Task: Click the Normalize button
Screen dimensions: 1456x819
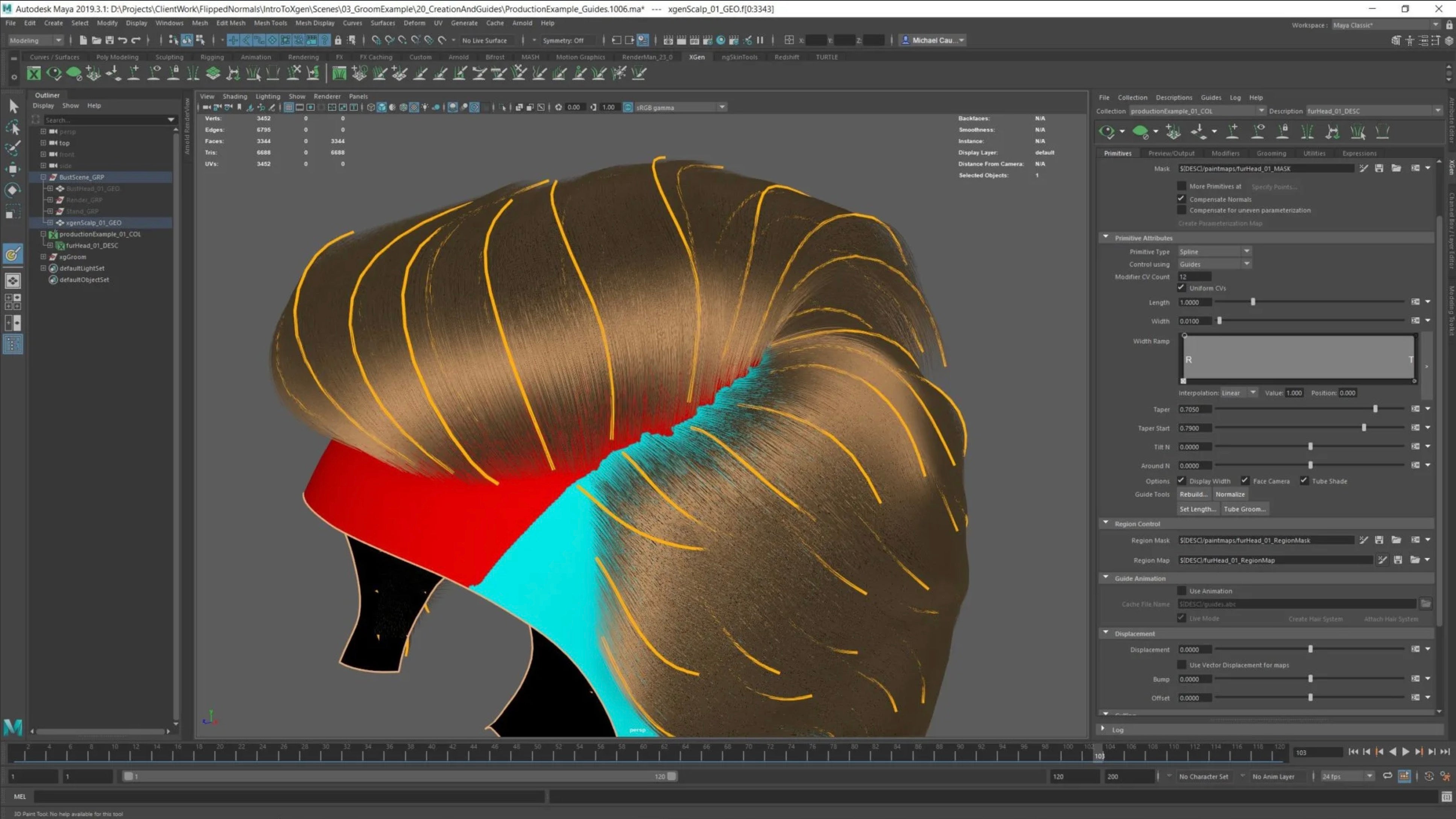Action: [x=1230, y=494]
